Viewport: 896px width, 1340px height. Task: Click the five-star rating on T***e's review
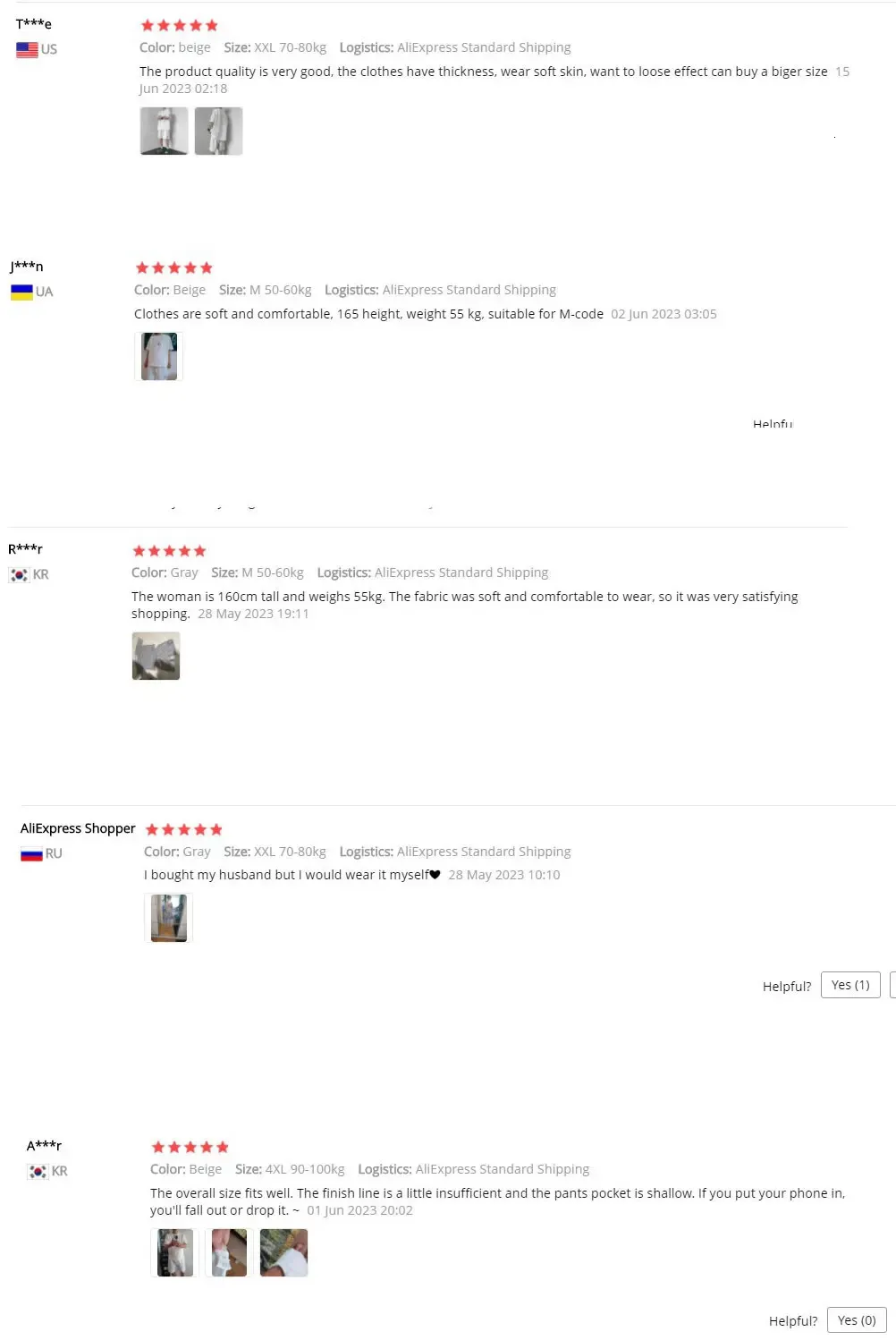click(x=180, y=26)
